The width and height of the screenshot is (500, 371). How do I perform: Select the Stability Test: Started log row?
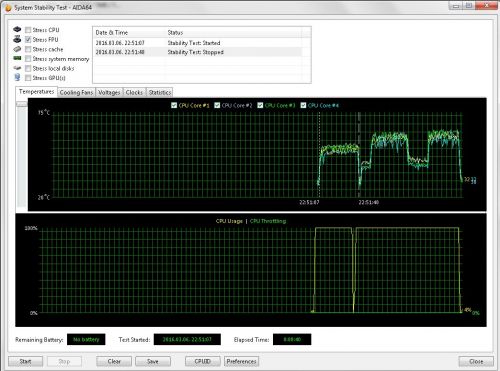point(198,43)
